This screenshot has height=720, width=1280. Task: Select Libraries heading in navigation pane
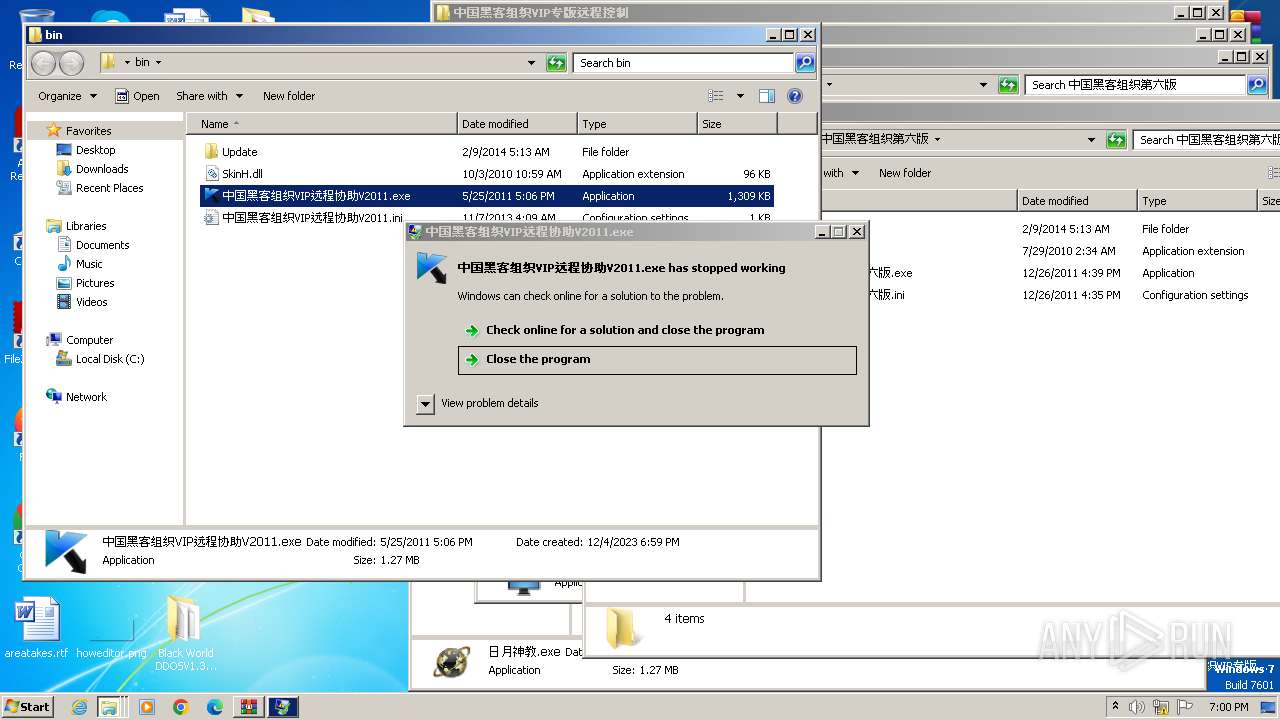(x=86, y=226)
